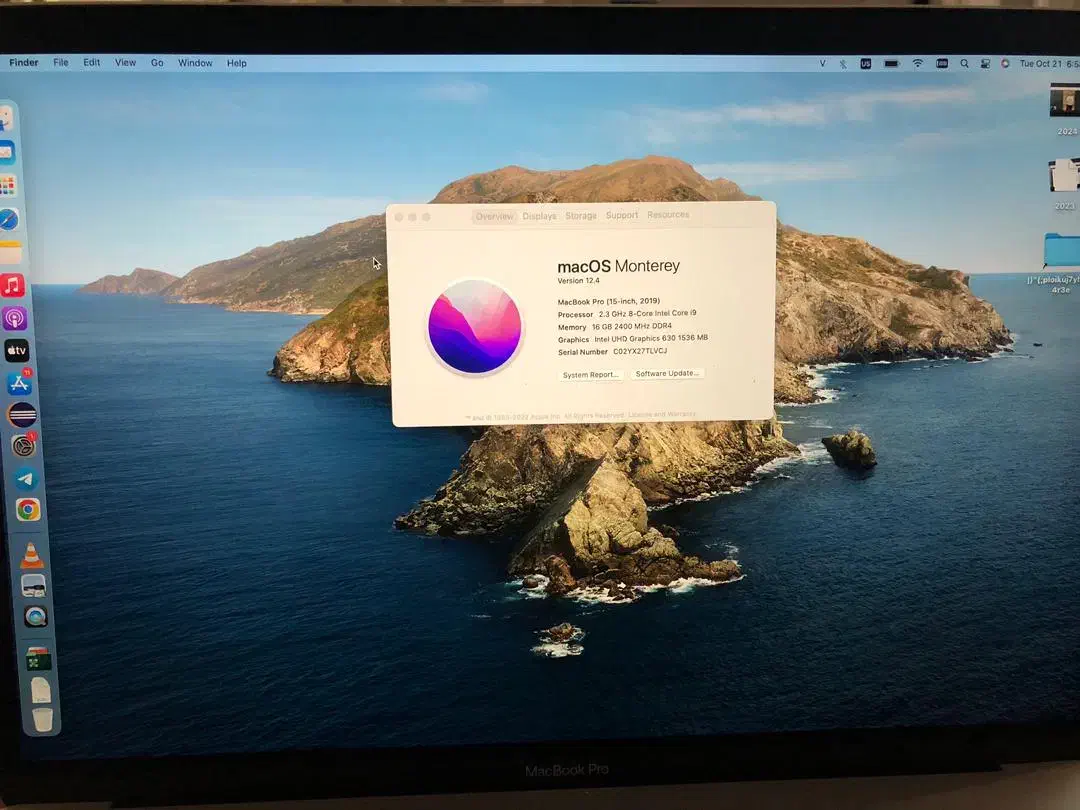
Task: Click the Software Update button
Action: pos(667,373)
